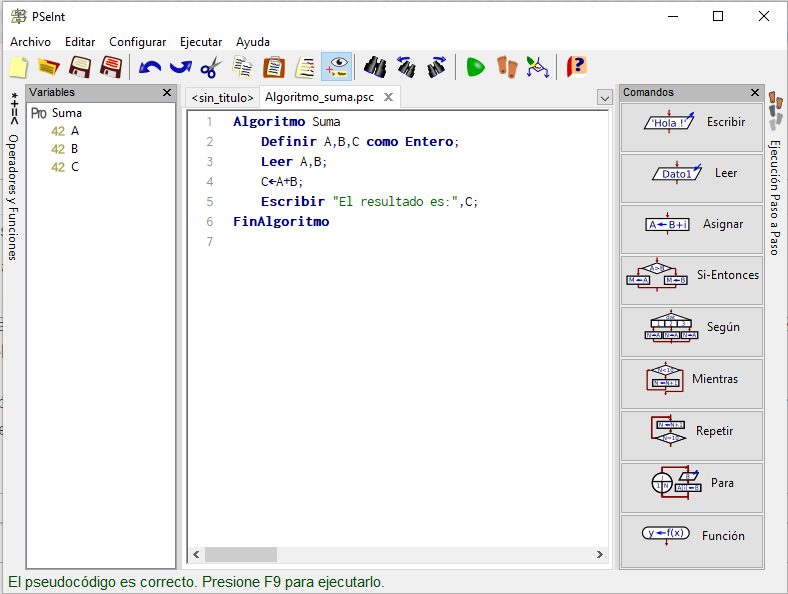Viewport: 788px width, 594px height.
Task: Open a file using the folder icon
Action: pyautogui.click(x=49, y=67)
